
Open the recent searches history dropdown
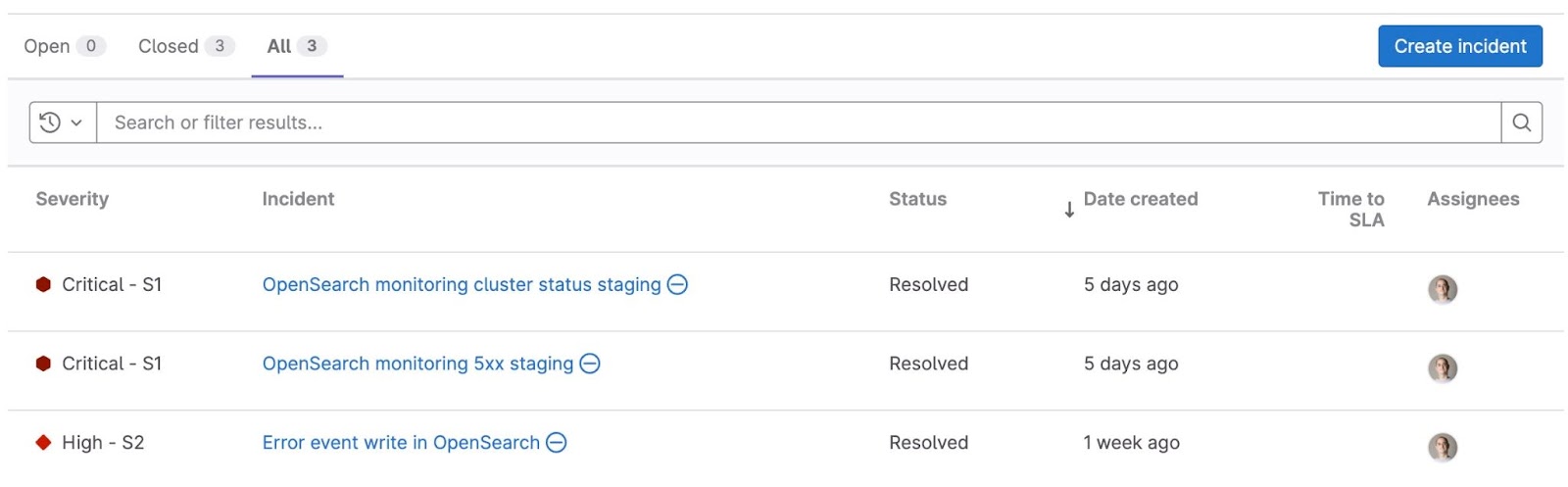tap(63, 122)
